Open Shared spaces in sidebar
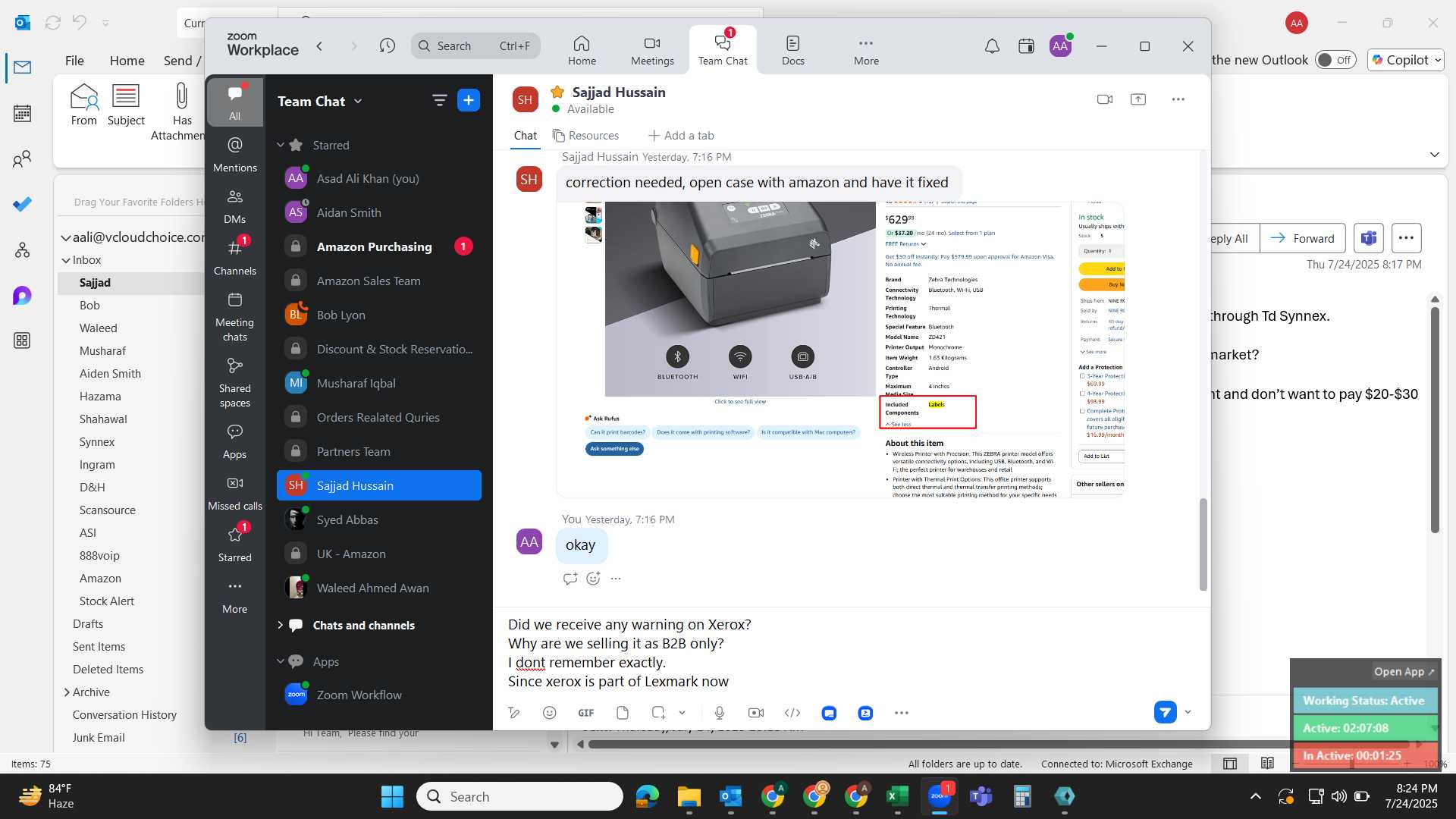Viewport: 1456px width, 819px height. pyautogui.click(x=235, y=383)
